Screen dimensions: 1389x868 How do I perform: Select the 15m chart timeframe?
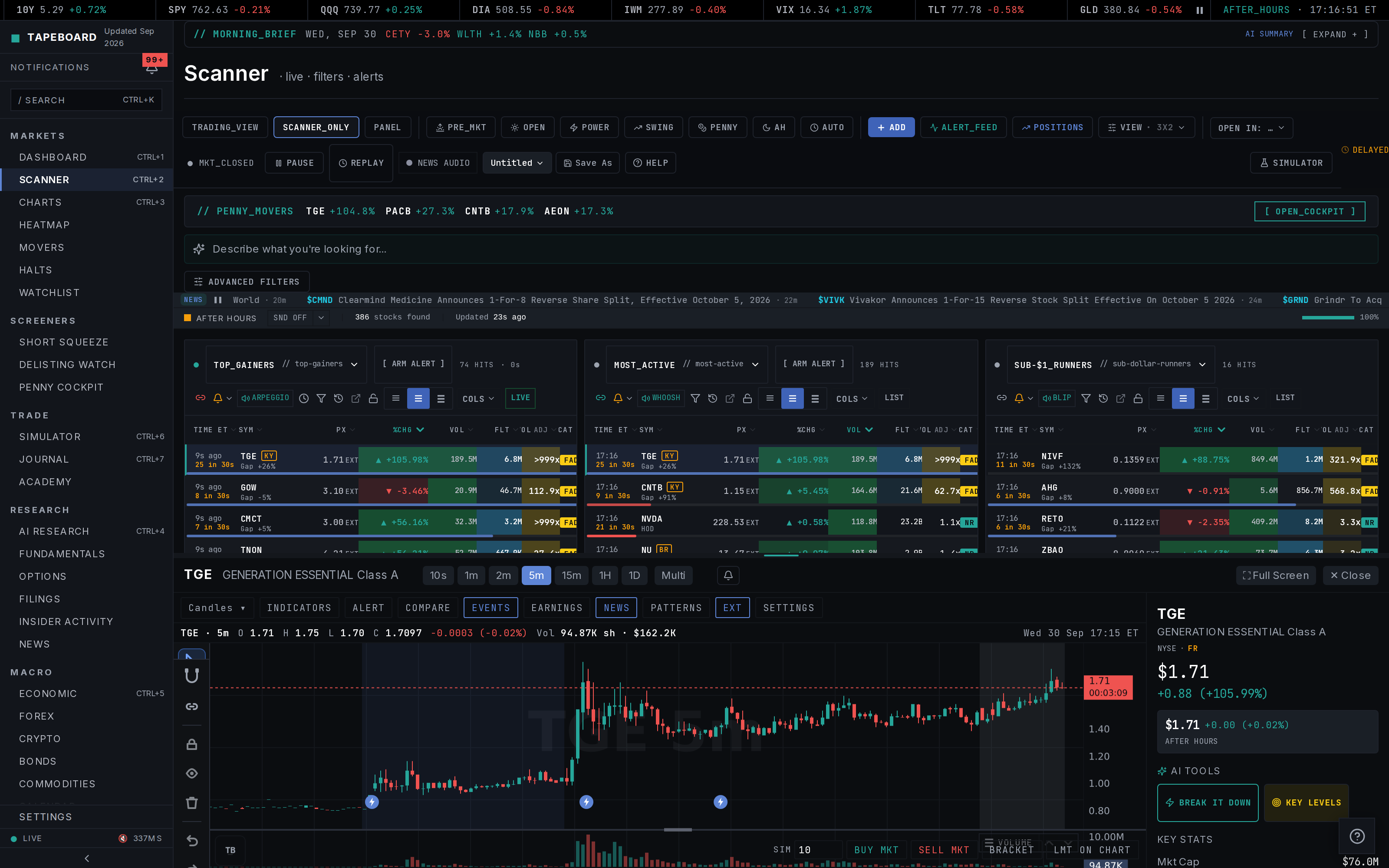[x=571, y=575]
